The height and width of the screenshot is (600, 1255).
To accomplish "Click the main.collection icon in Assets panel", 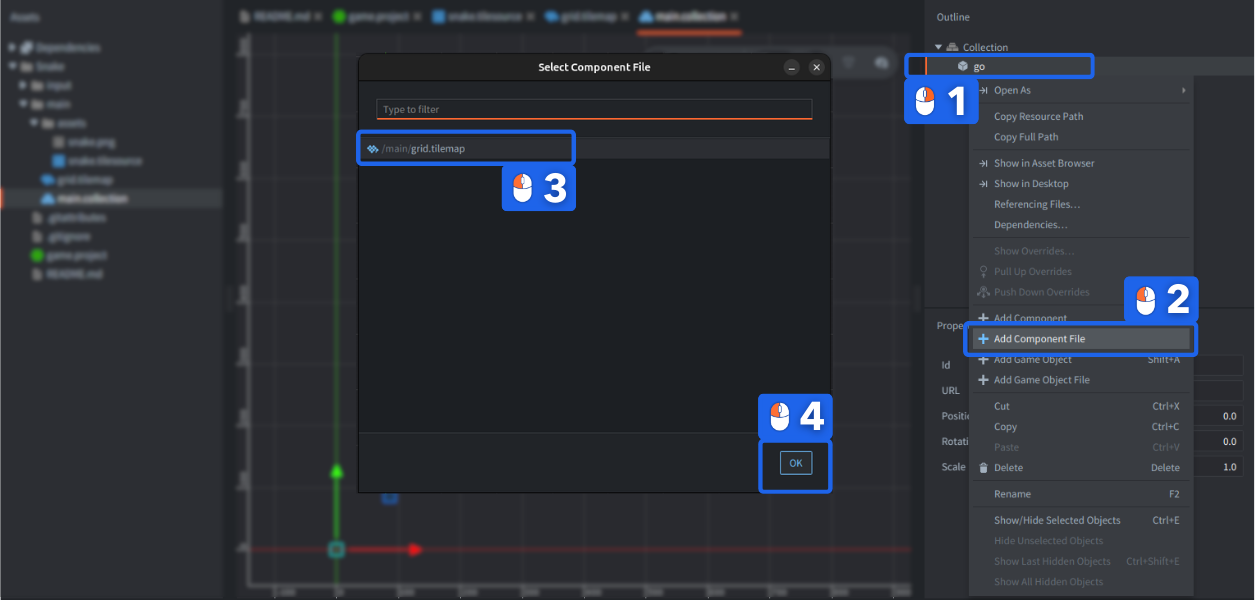I will pos(49,198).
